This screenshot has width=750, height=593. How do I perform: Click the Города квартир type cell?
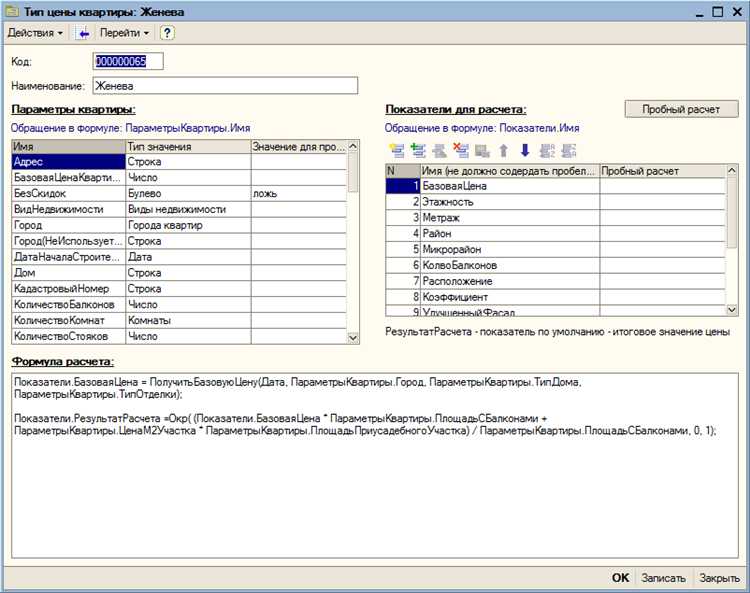[x=188, y=225]
